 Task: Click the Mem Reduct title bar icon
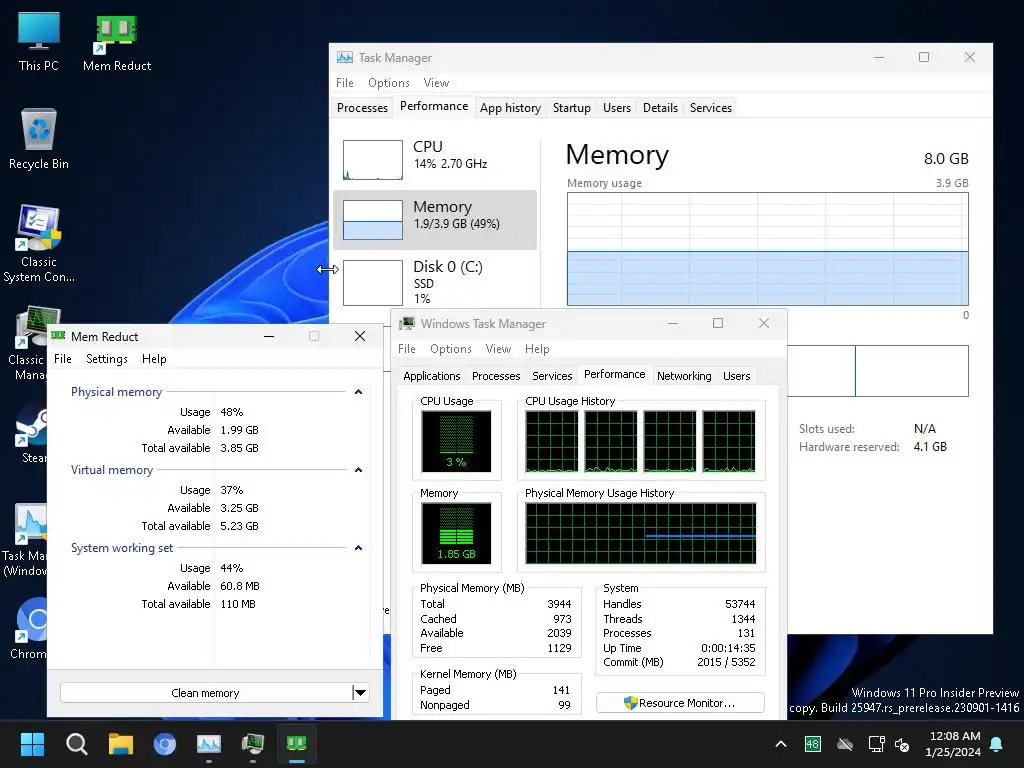click(58, 336)
